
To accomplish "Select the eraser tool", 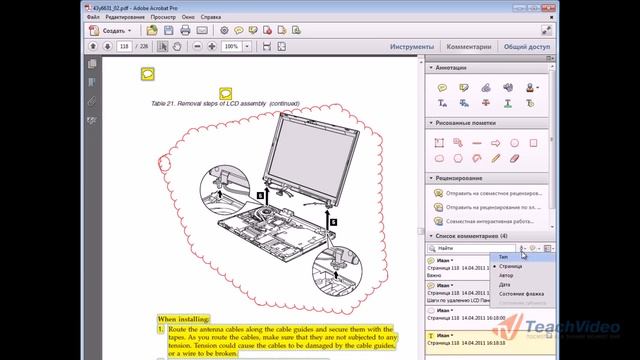I will [514, 158].
